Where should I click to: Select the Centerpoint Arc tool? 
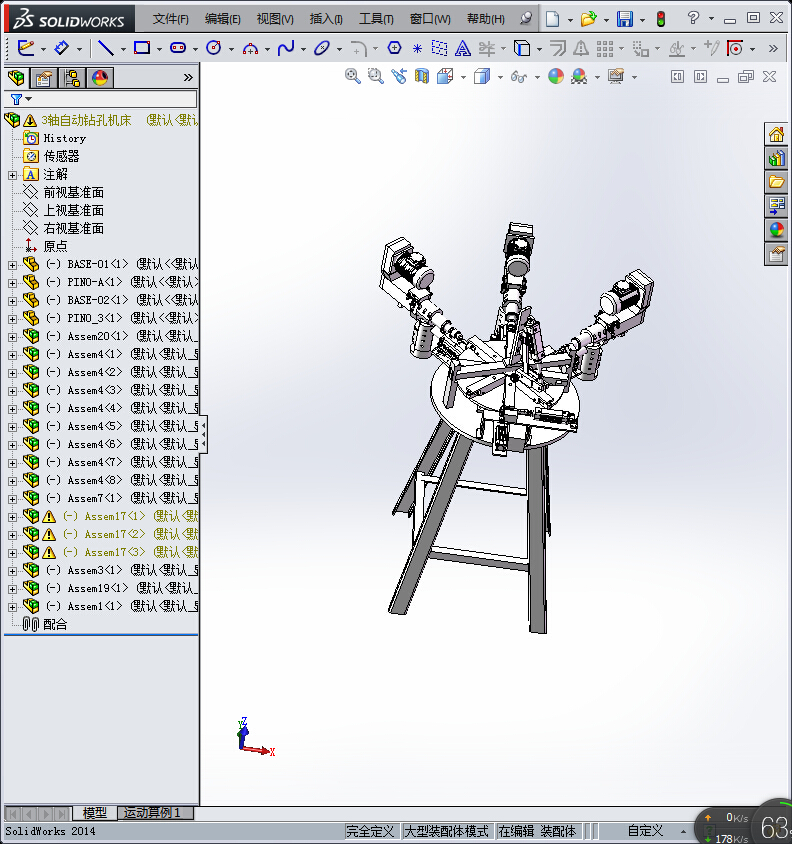pyautogui.click(x=250, y=49)
